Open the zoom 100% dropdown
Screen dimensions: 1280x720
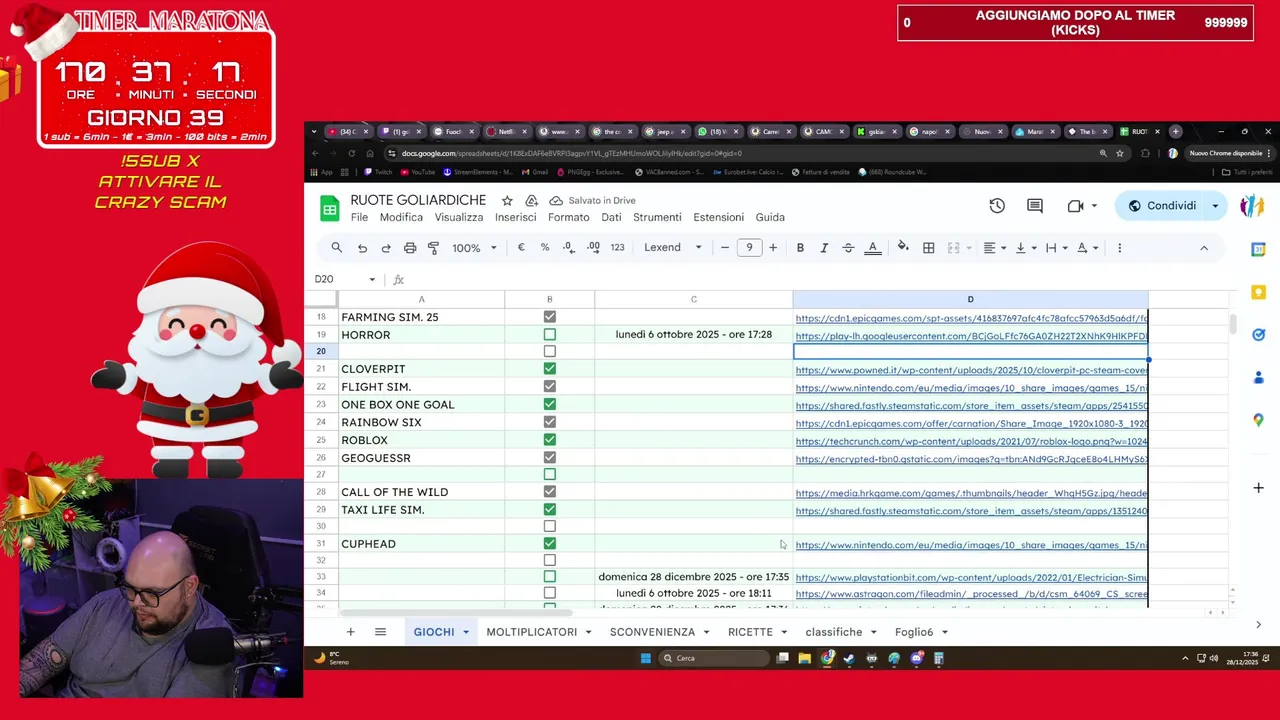pos(474,248)
